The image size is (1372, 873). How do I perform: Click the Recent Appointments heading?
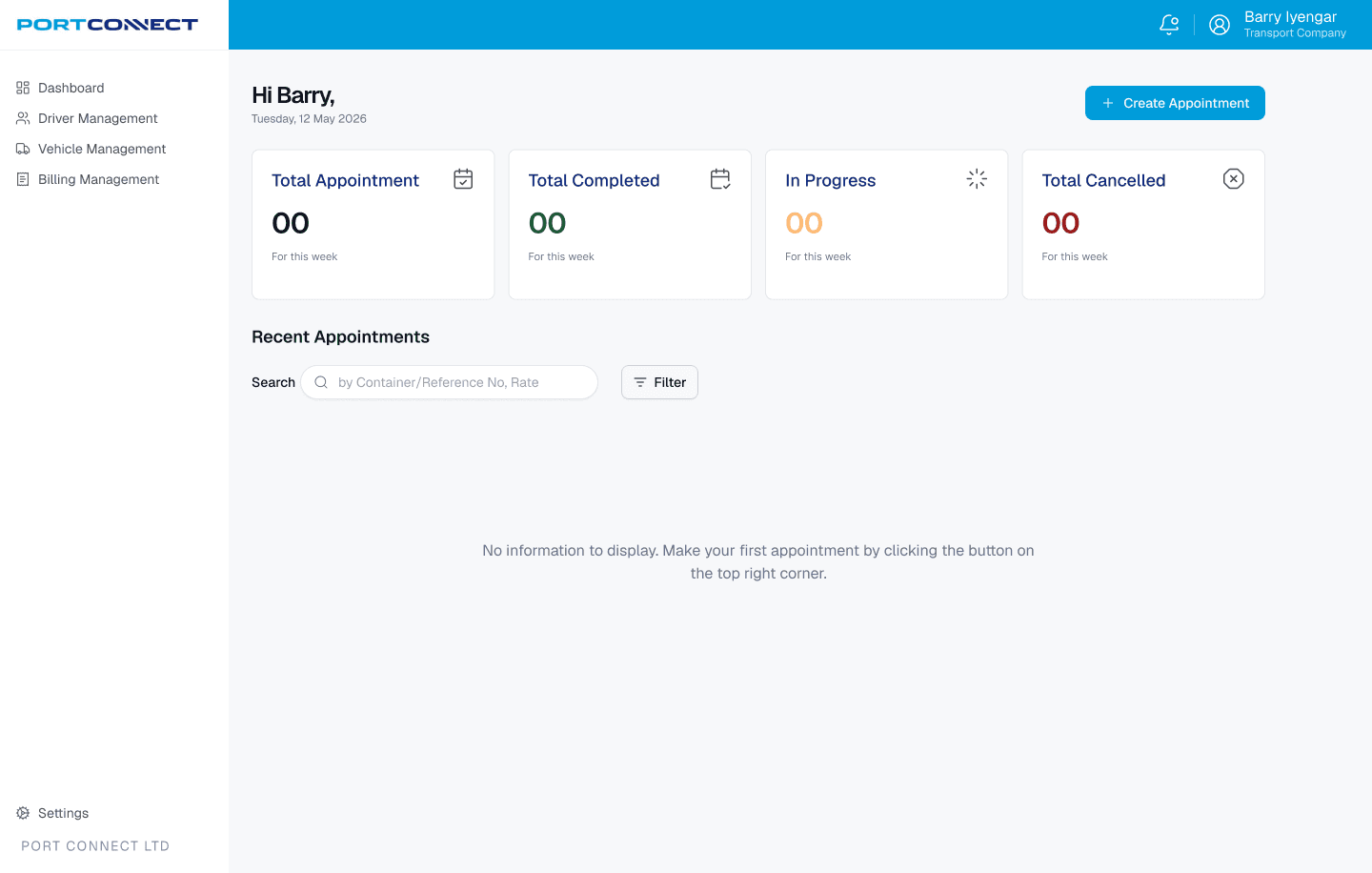[x=340, y=336]
